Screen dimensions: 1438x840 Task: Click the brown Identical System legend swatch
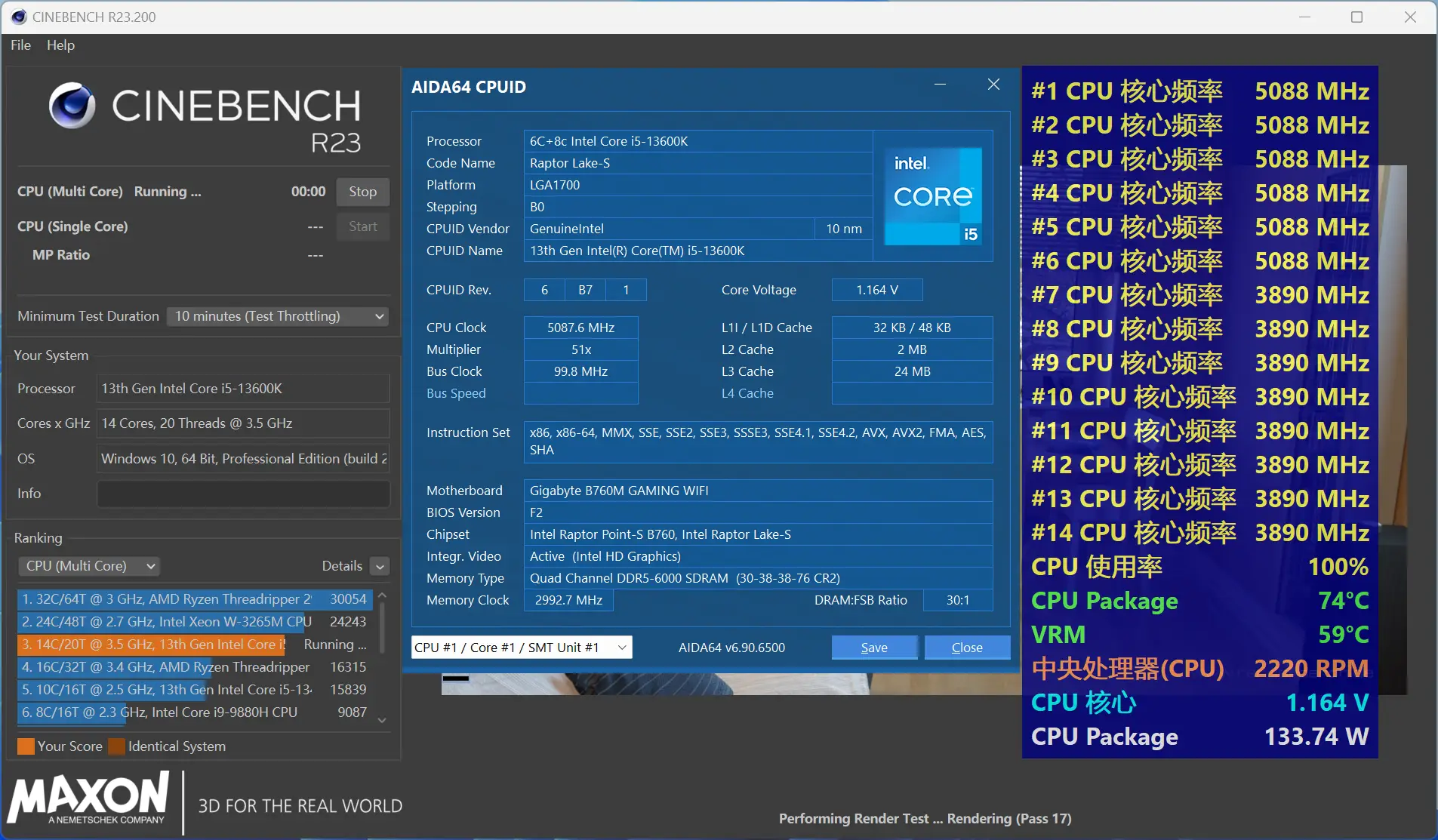point(117,746)
